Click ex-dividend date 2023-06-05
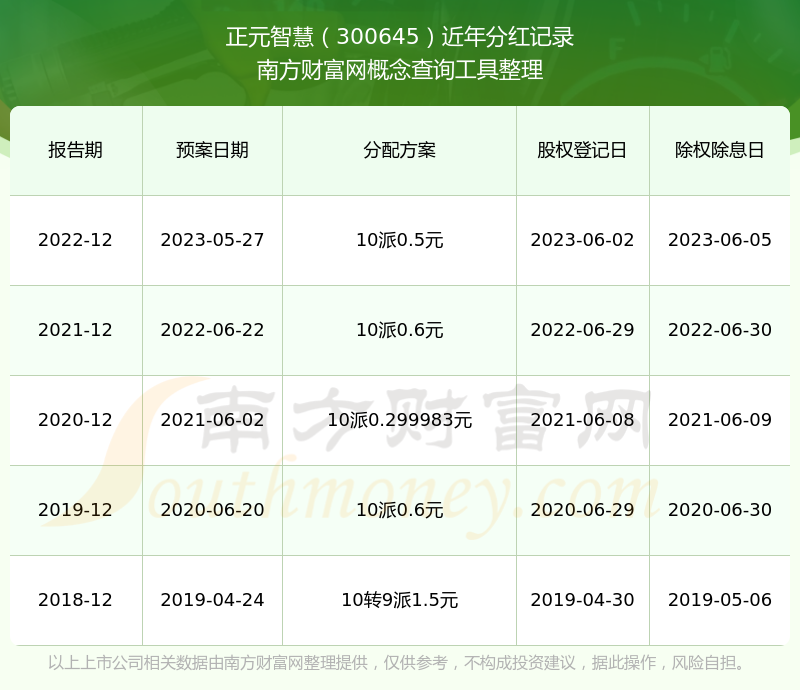Screen dimensions: 800x690 coord(719,240)
